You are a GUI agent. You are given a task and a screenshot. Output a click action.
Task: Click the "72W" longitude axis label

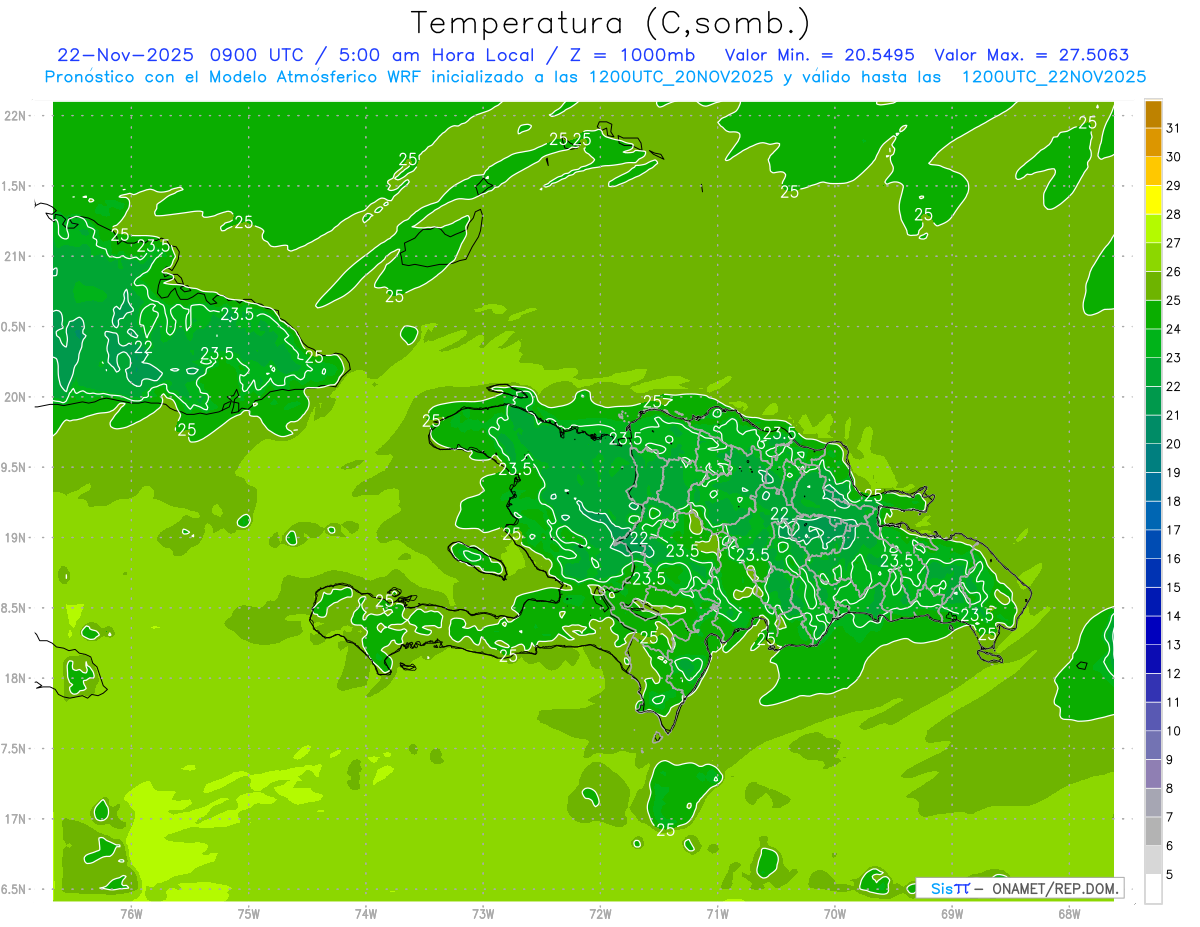(600, 914)
